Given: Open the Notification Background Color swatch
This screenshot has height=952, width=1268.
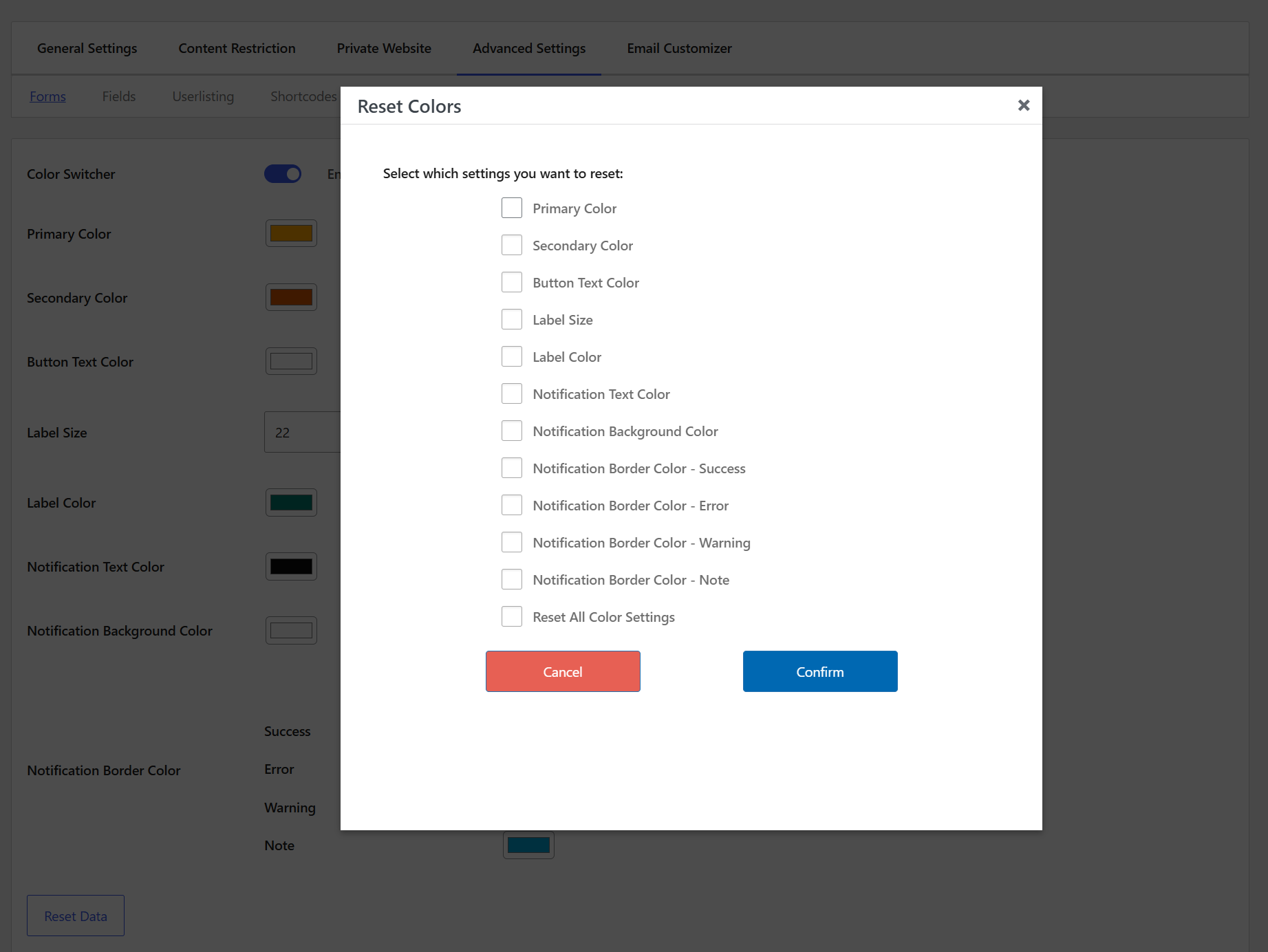Looking at the screenshot, I should pos(291,630).
